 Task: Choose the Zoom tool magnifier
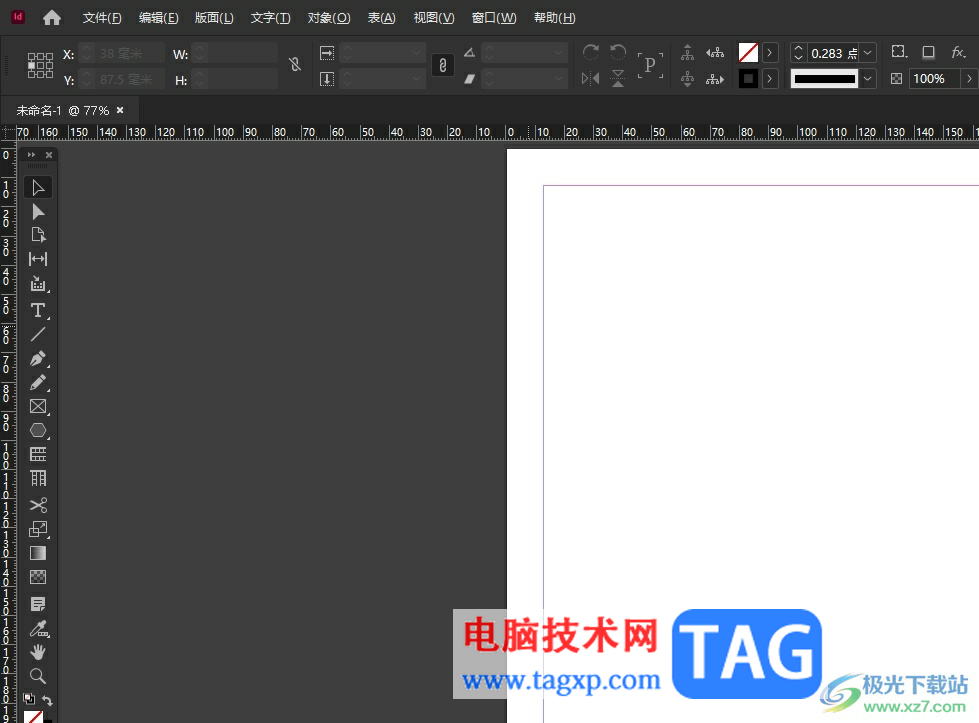[38, 676]
